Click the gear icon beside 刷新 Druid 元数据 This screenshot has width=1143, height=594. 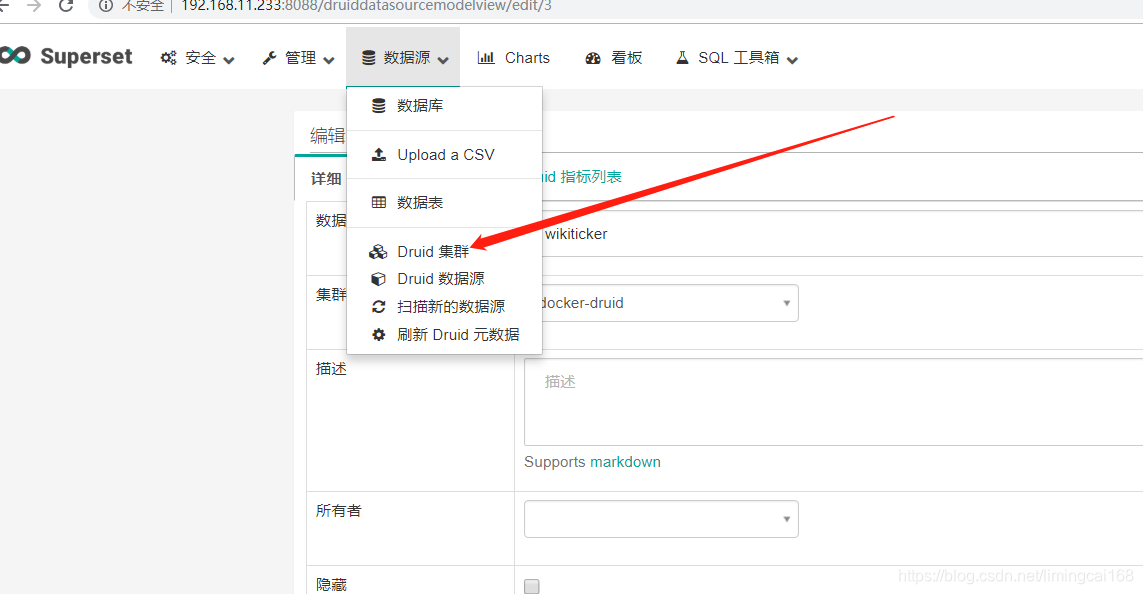point(378,335)
